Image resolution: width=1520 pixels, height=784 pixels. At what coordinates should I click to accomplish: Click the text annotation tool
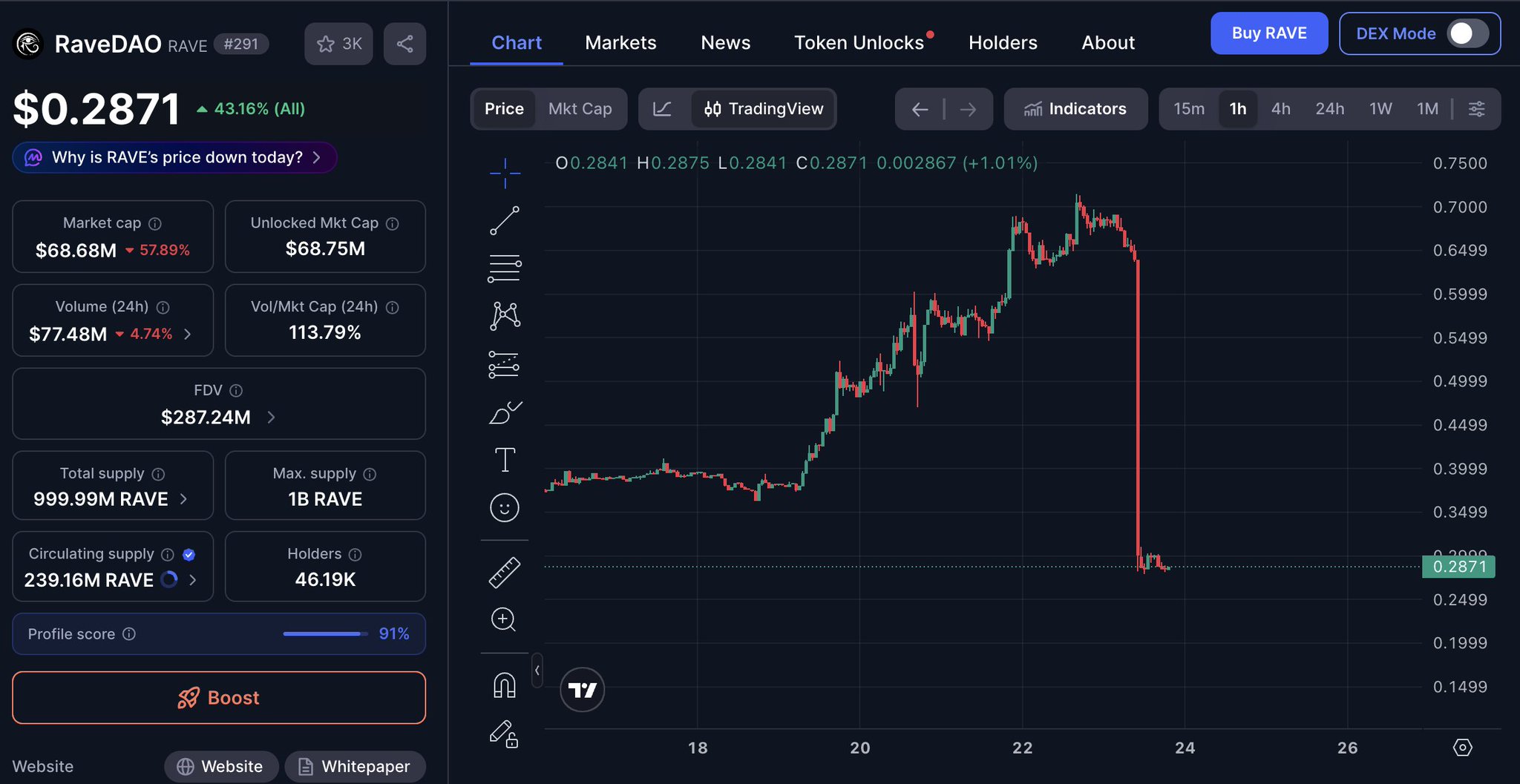pos(505,460)
